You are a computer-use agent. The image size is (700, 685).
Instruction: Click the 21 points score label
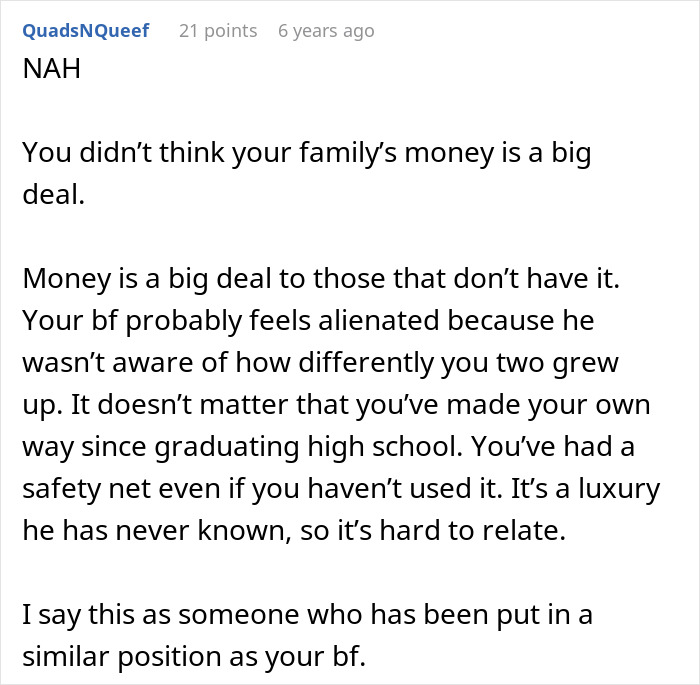(217, 31)
